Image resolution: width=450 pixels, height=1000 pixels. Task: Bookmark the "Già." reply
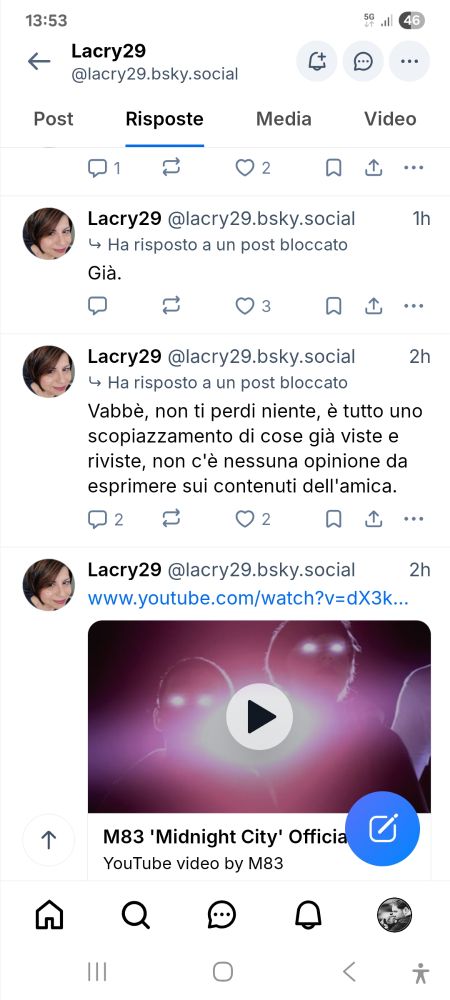pos(333,306)
